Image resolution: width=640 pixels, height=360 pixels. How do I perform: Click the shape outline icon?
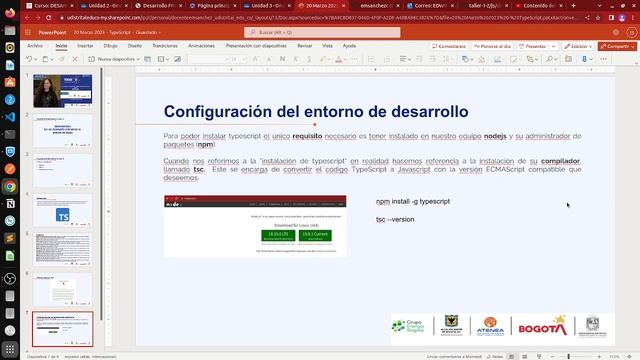[x=498, y=59]
